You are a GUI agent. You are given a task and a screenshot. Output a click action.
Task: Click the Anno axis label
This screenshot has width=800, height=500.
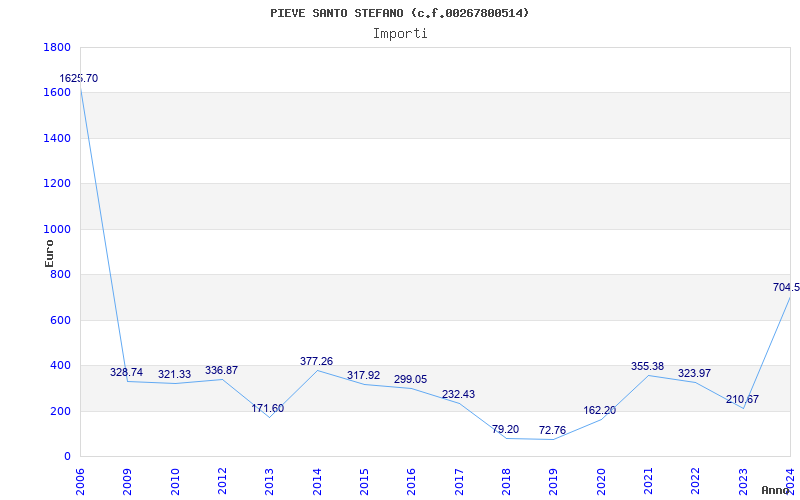775,490
